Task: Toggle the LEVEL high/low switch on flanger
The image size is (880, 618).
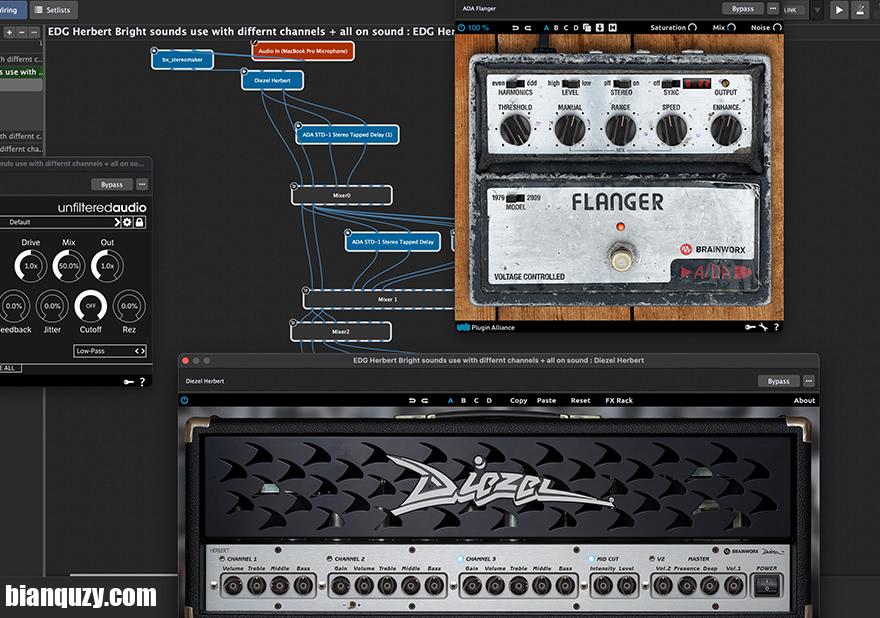Action: [x=571, y=83]
